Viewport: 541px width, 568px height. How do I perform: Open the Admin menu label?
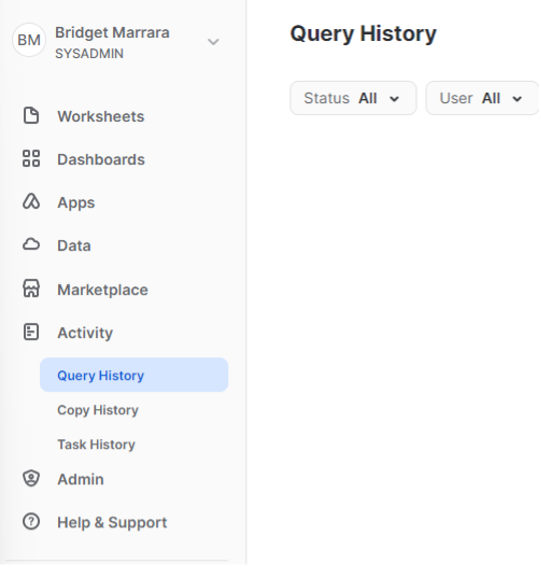[x=80, y=479]
